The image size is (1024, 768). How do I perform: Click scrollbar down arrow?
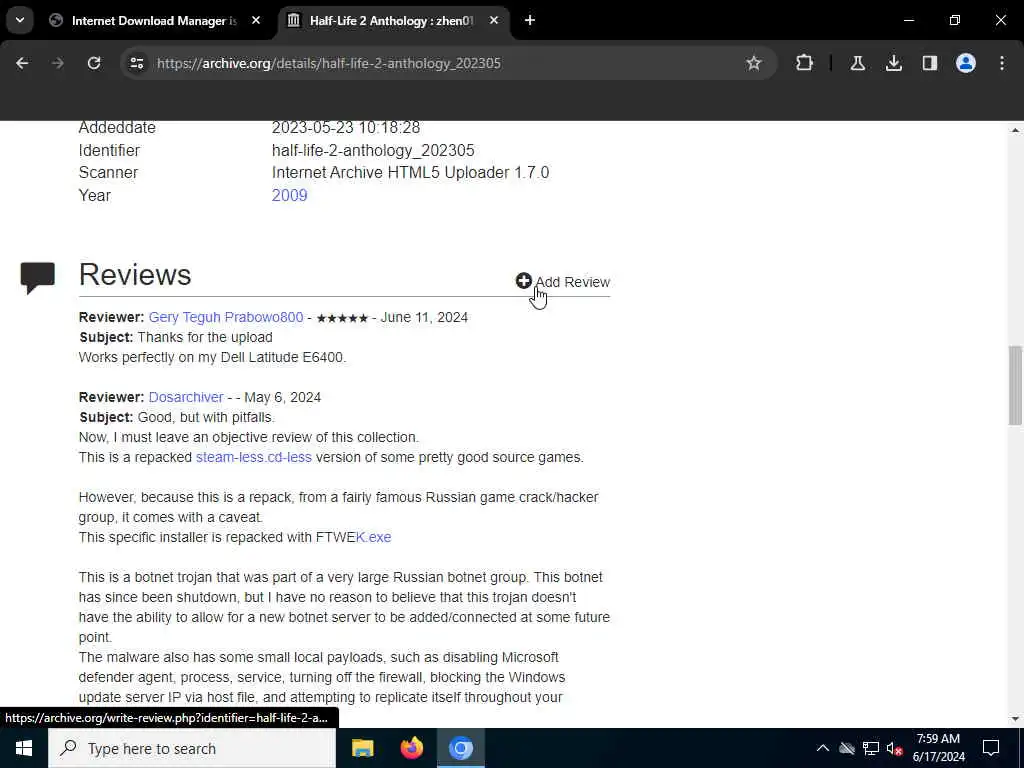pyautogui.click(x=1015, y=719)
